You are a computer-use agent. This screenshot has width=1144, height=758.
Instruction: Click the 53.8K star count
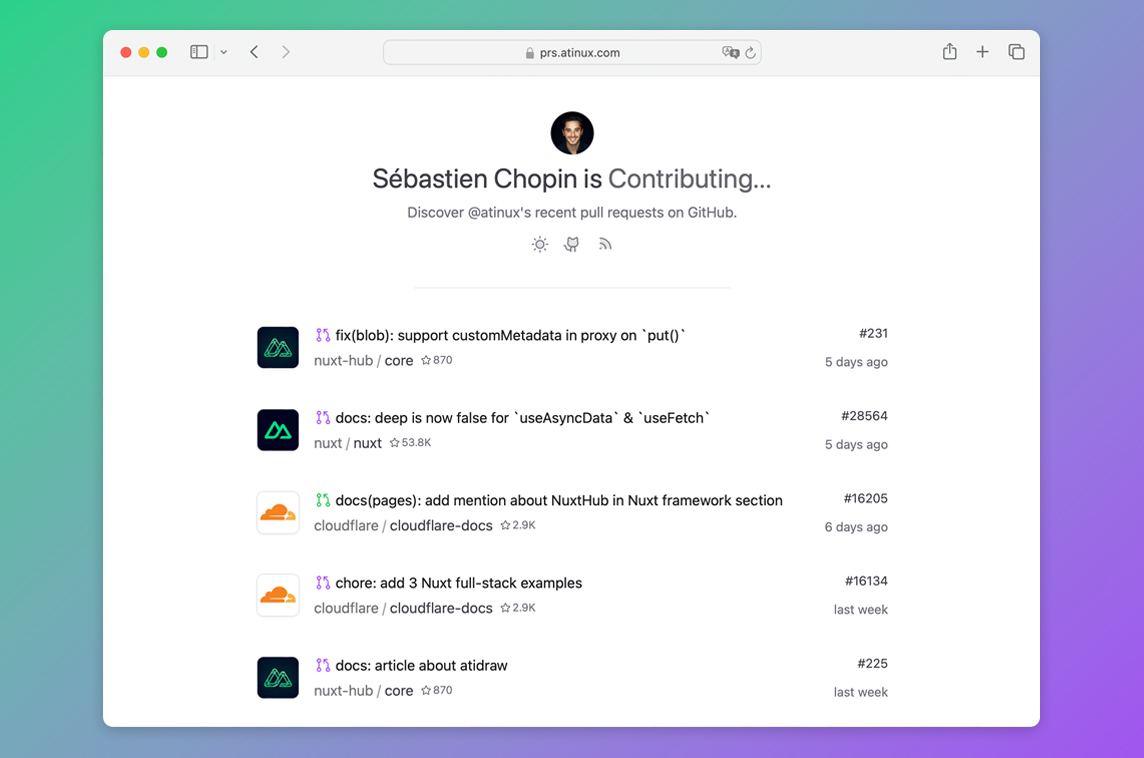(411, 443)
